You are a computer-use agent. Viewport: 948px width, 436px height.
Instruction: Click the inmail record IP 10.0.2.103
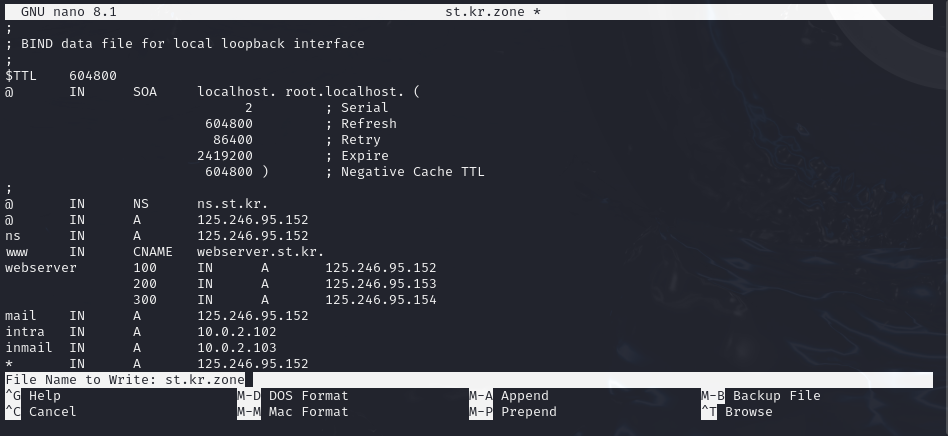coord(237,348)
